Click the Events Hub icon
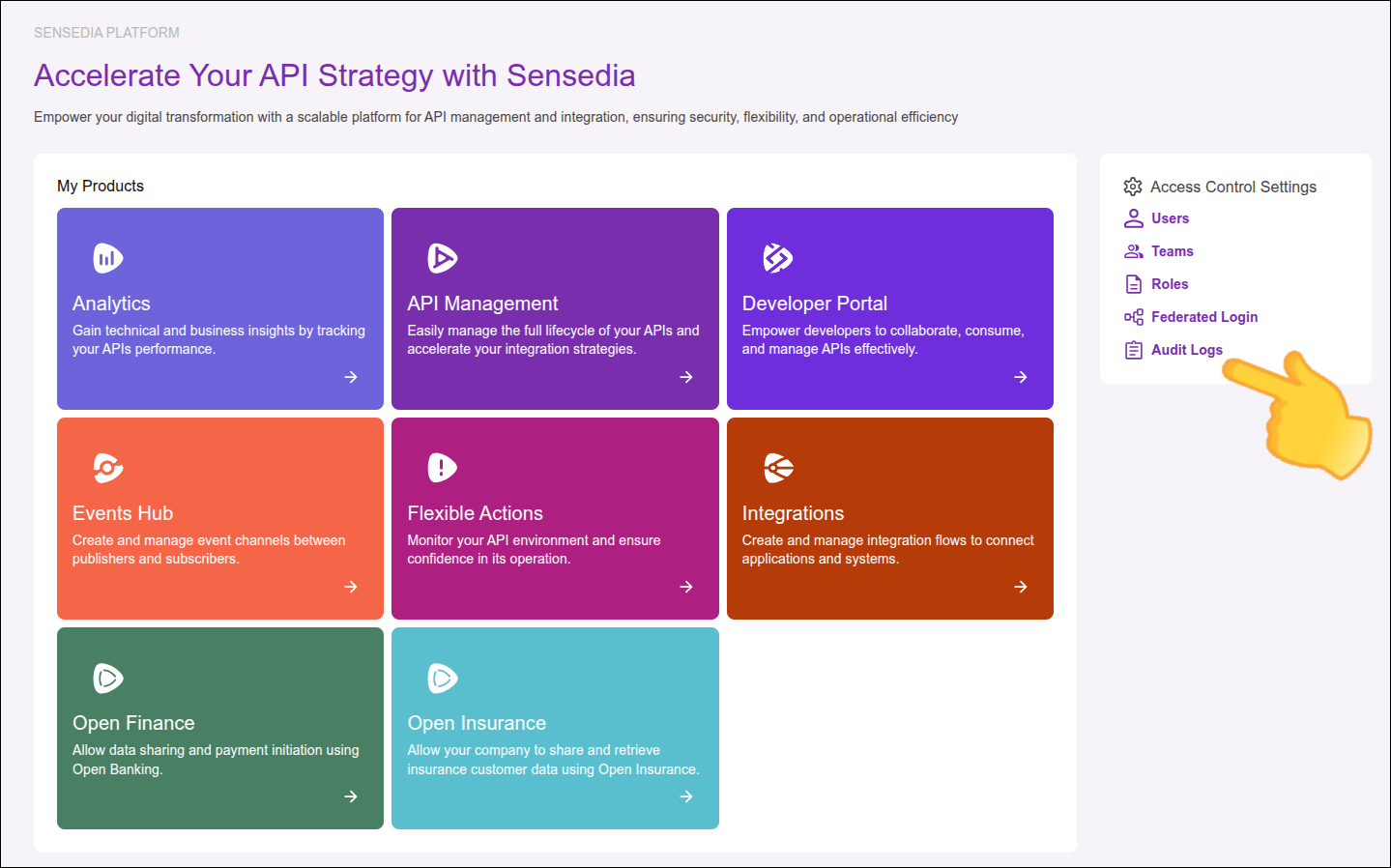 pyautogui.click(x=107, y=468)
